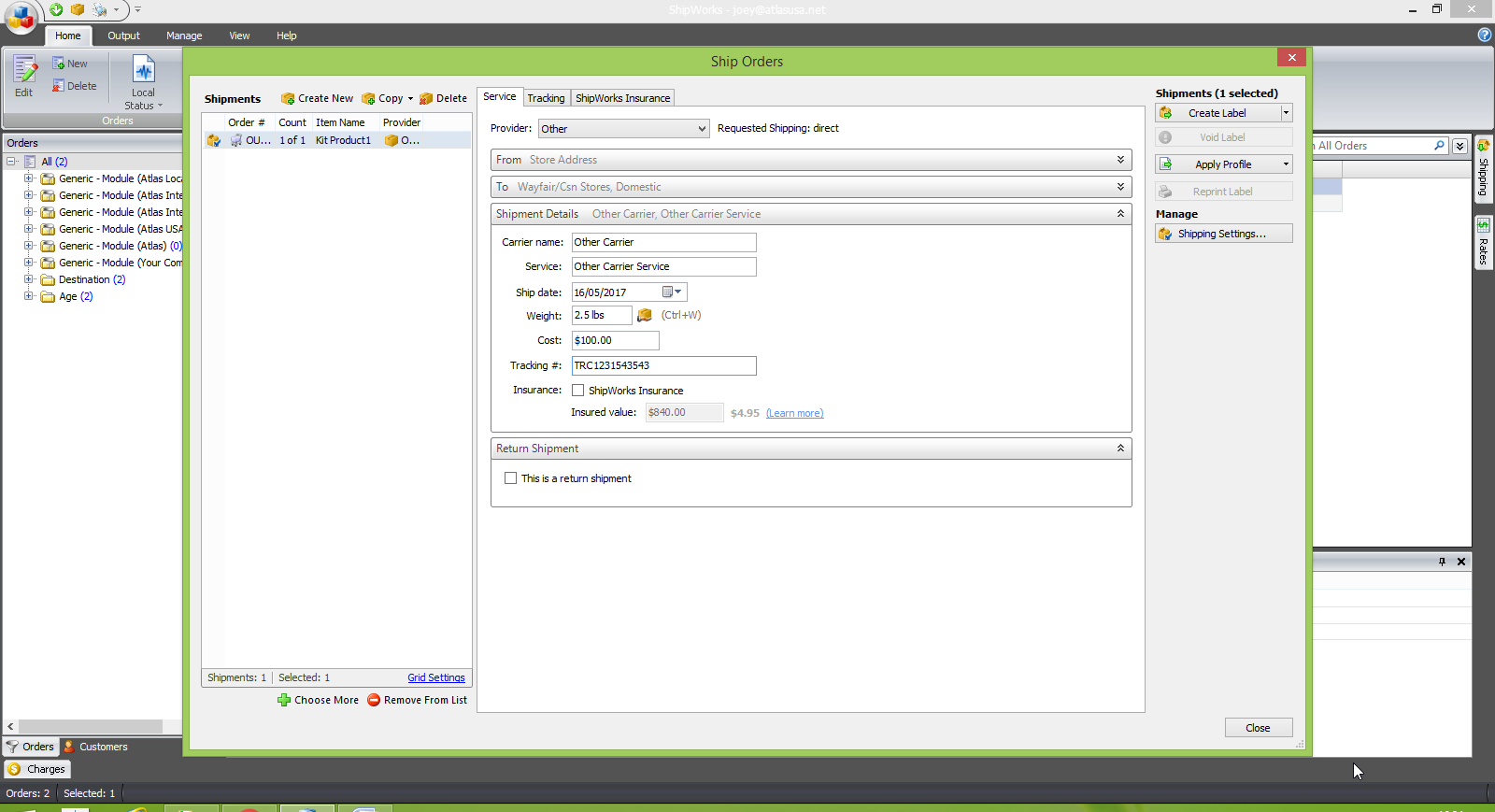Expand the Age (2) filter folder

point(28,296)
